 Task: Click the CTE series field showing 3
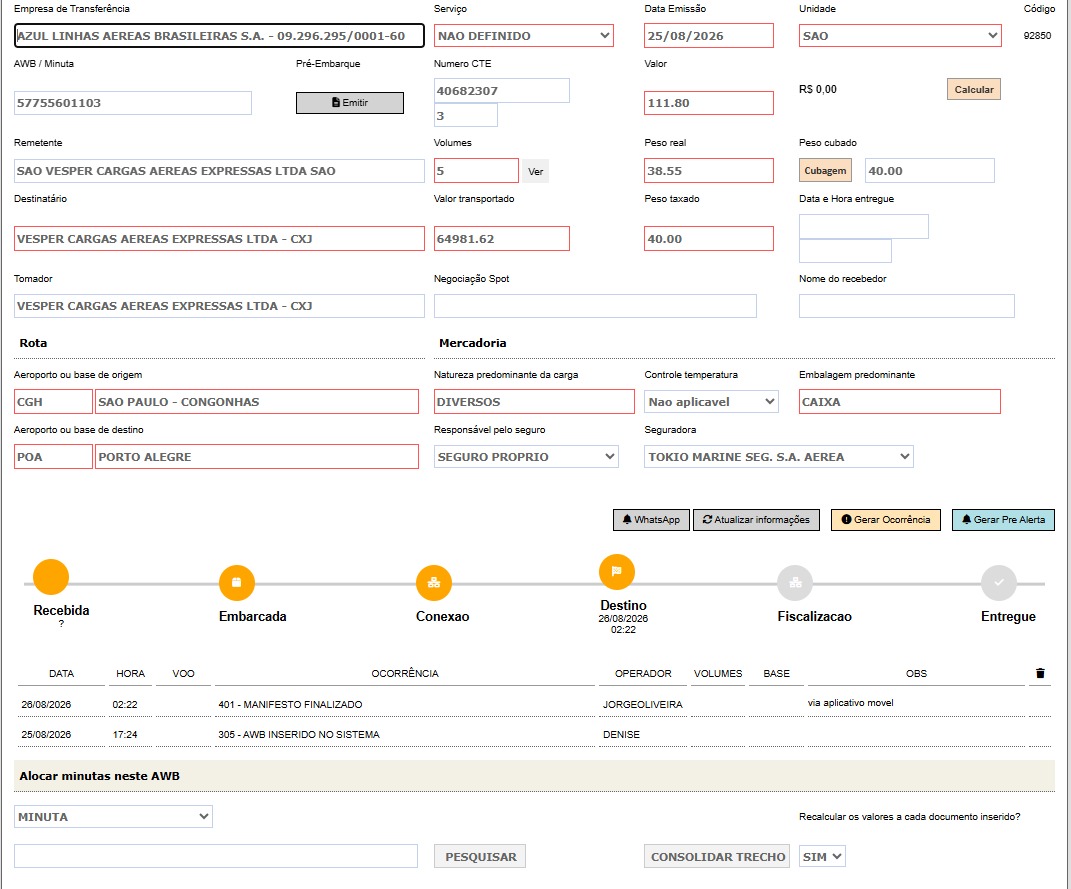pos(466,115)
